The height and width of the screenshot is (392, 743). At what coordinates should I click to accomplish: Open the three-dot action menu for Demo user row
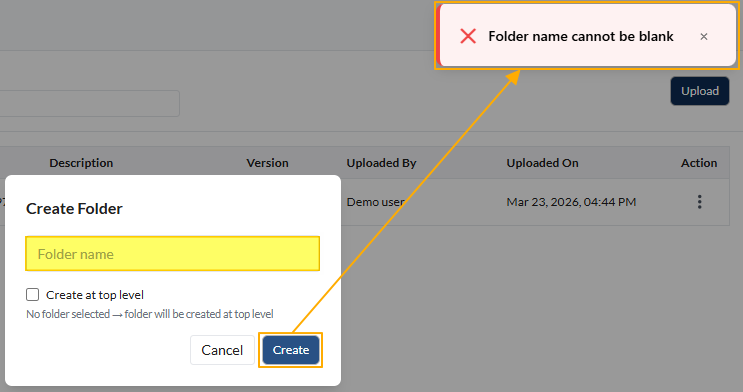click(699, 202)
